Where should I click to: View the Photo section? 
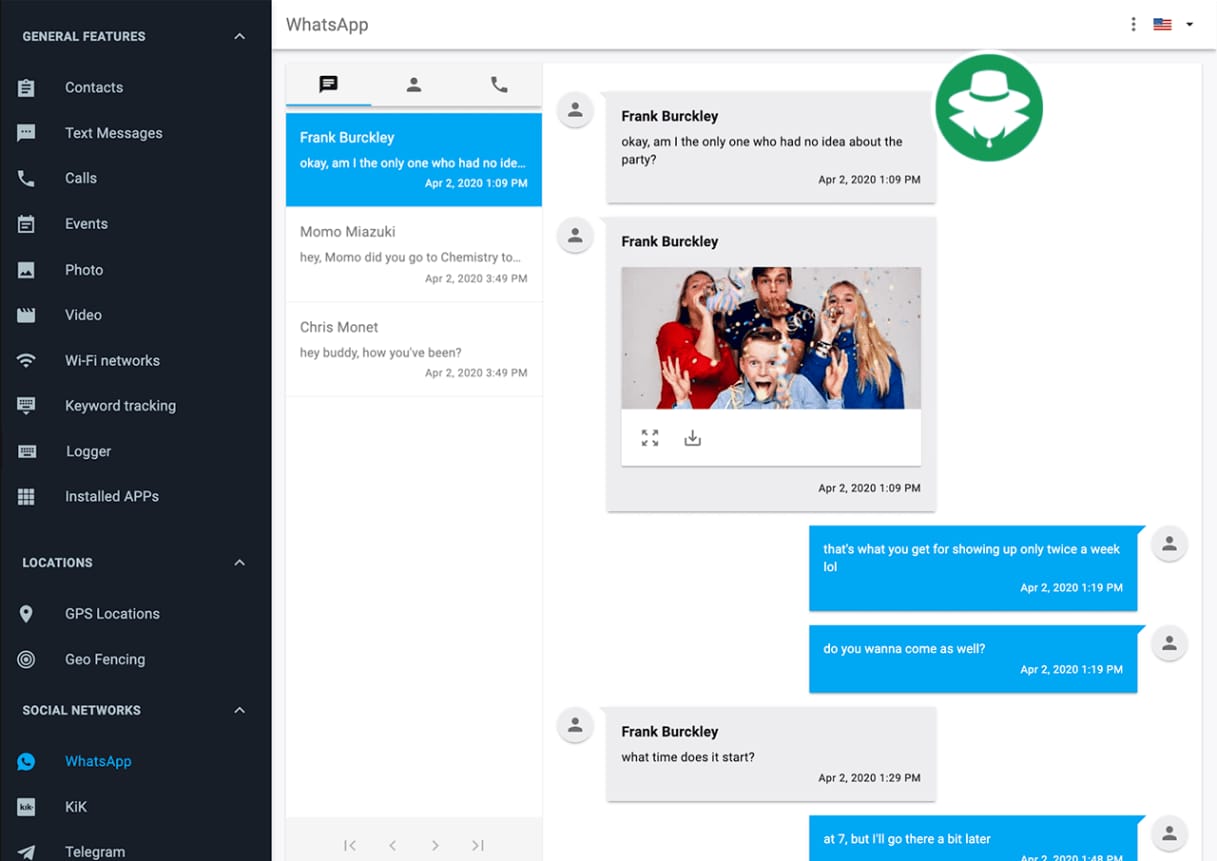(x=84, y=269)
